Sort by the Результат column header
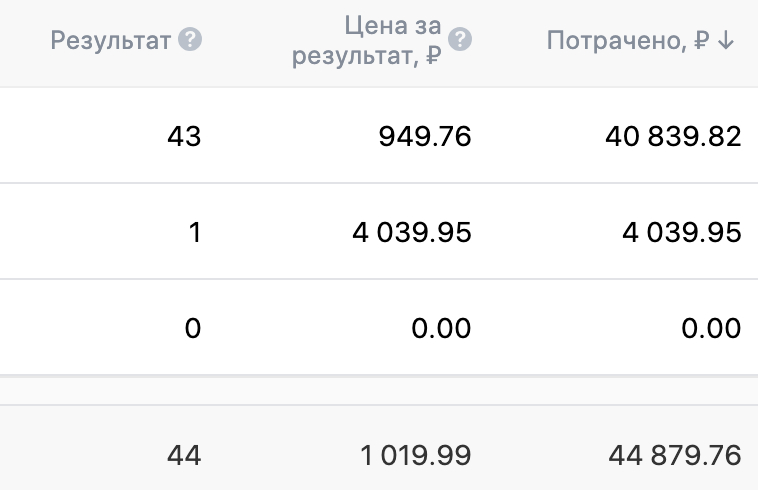 (112, 41)
